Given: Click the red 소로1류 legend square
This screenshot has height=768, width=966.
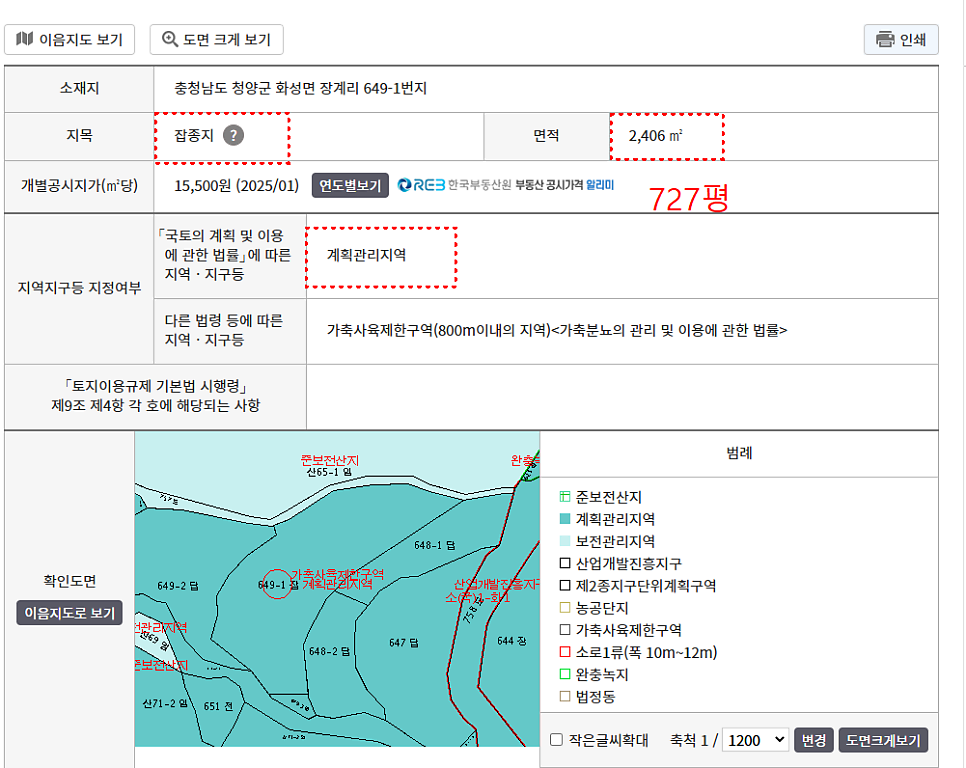Looking at the screenshot, I should [565, 653].
